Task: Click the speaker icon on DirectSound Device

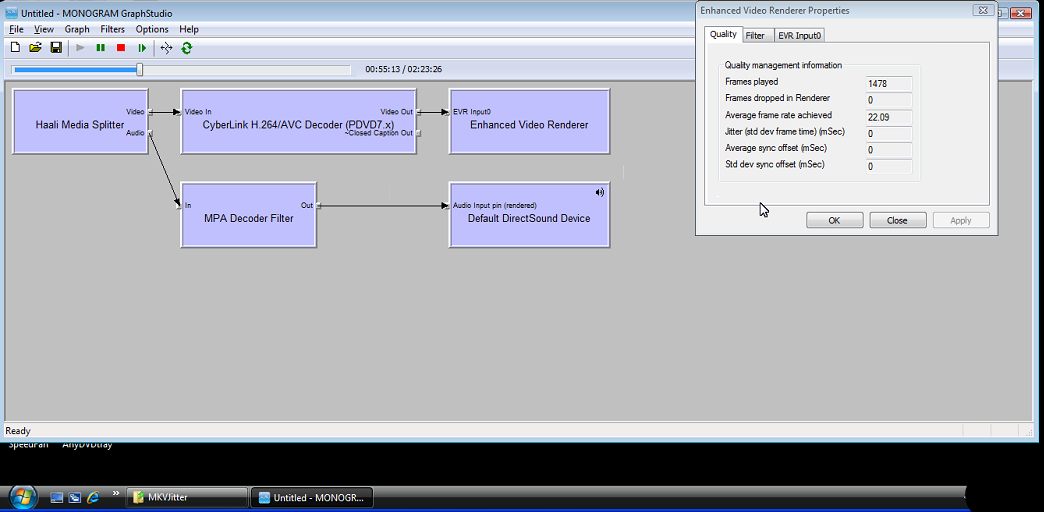Action: pyautogui.click(x=600, y=192)
